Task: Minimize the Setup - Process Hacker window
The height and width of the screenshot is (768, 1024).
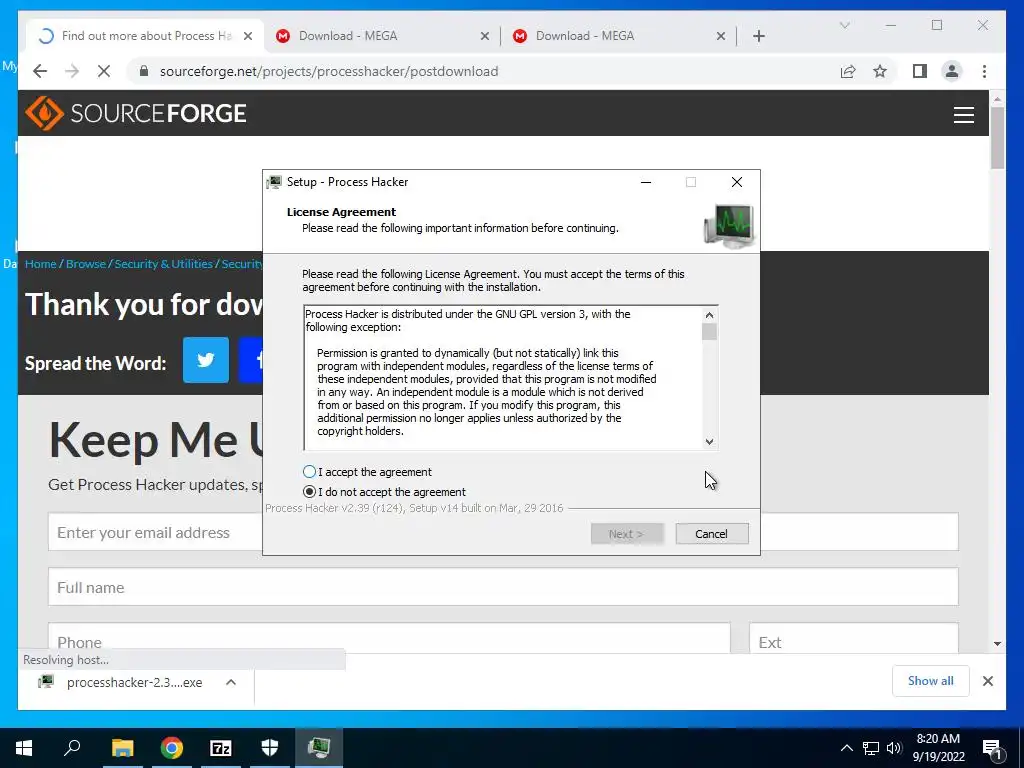Action: 646,182
